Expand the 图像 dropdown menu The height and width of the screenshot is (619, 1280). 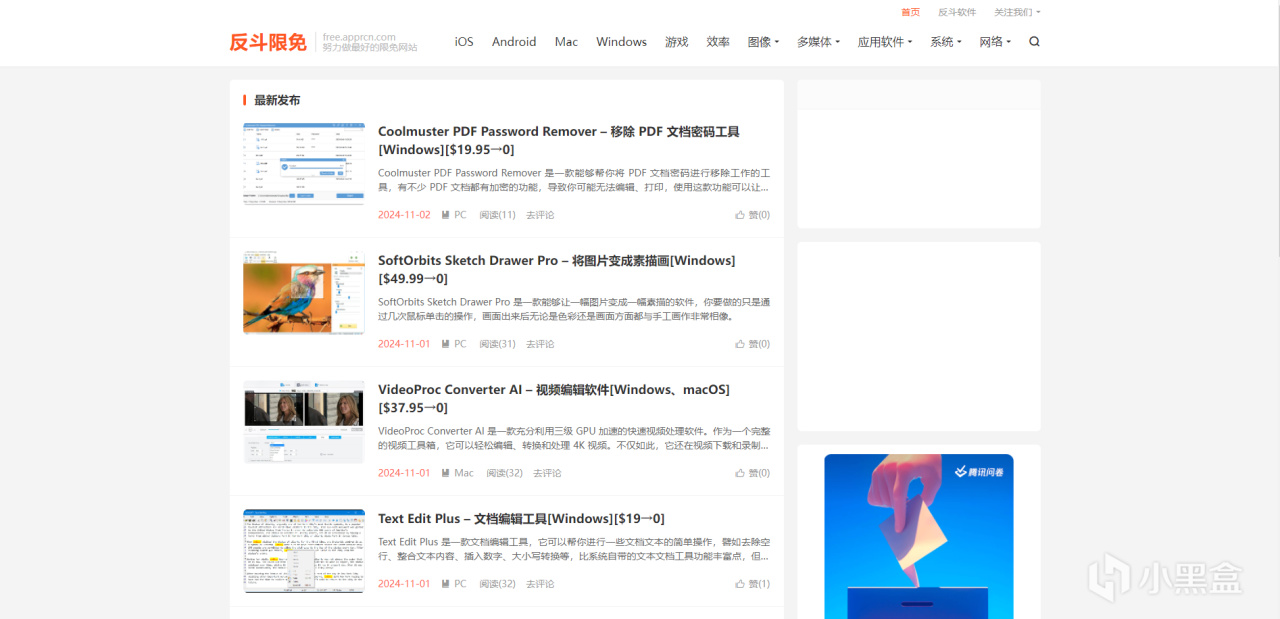[x=763, y=42]
